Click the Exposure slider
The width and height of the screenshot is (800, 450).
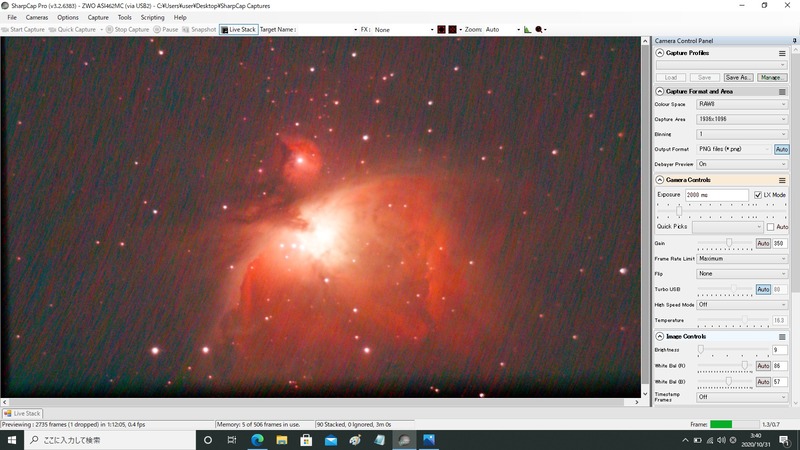pos(721,211)
